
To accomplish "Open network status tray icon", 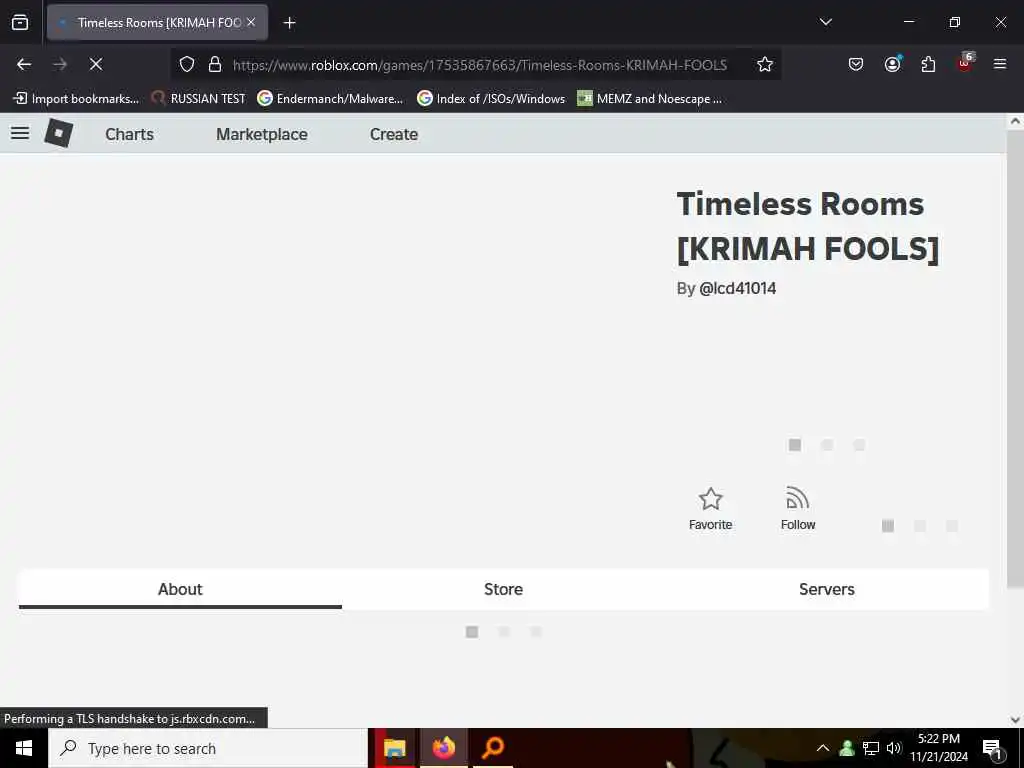I will click(x=871, y=748).
